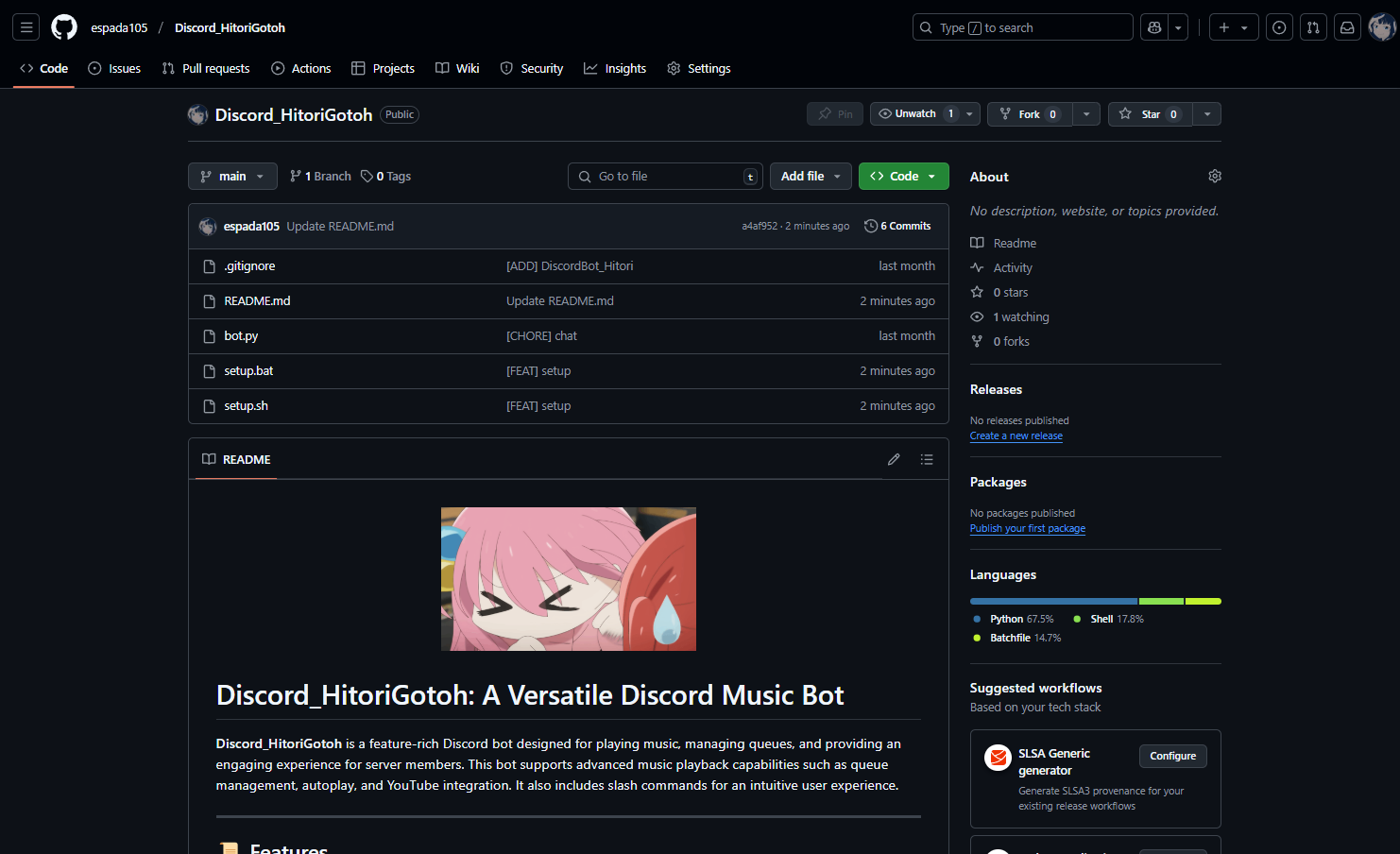
Task: Click the Shell segment of language bar
Action: pyautogui.click(x=1161, y=601)
